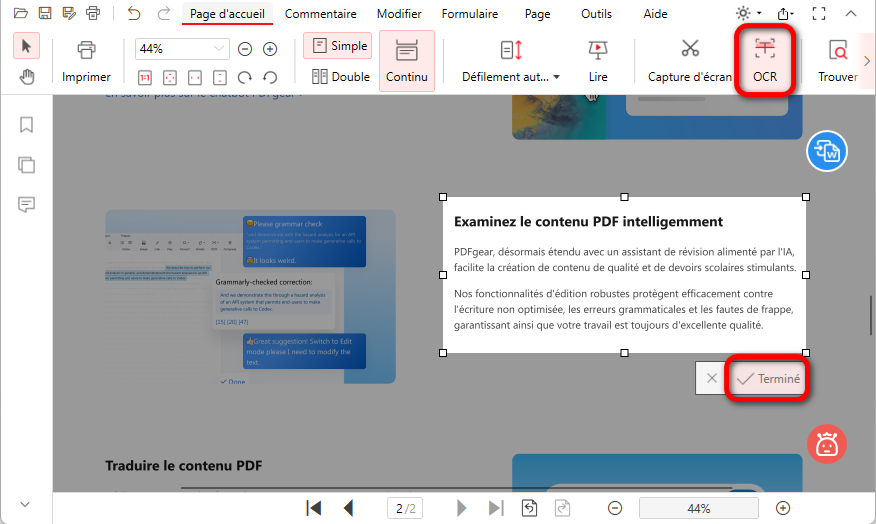This screenshot has height=524, width=876.
Task: Save the document with the floppy disk icon
Action: pyautogui.click(x=45, y=13)
